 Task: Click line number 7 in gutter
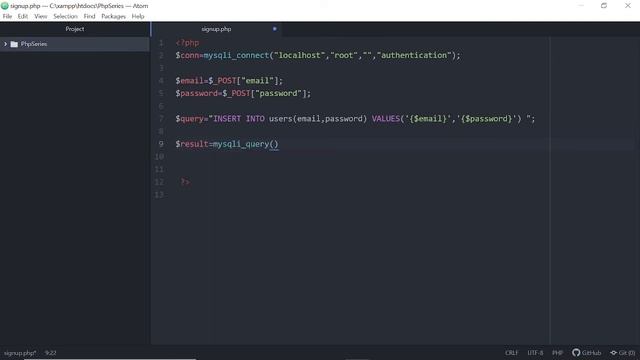[161, 118]
